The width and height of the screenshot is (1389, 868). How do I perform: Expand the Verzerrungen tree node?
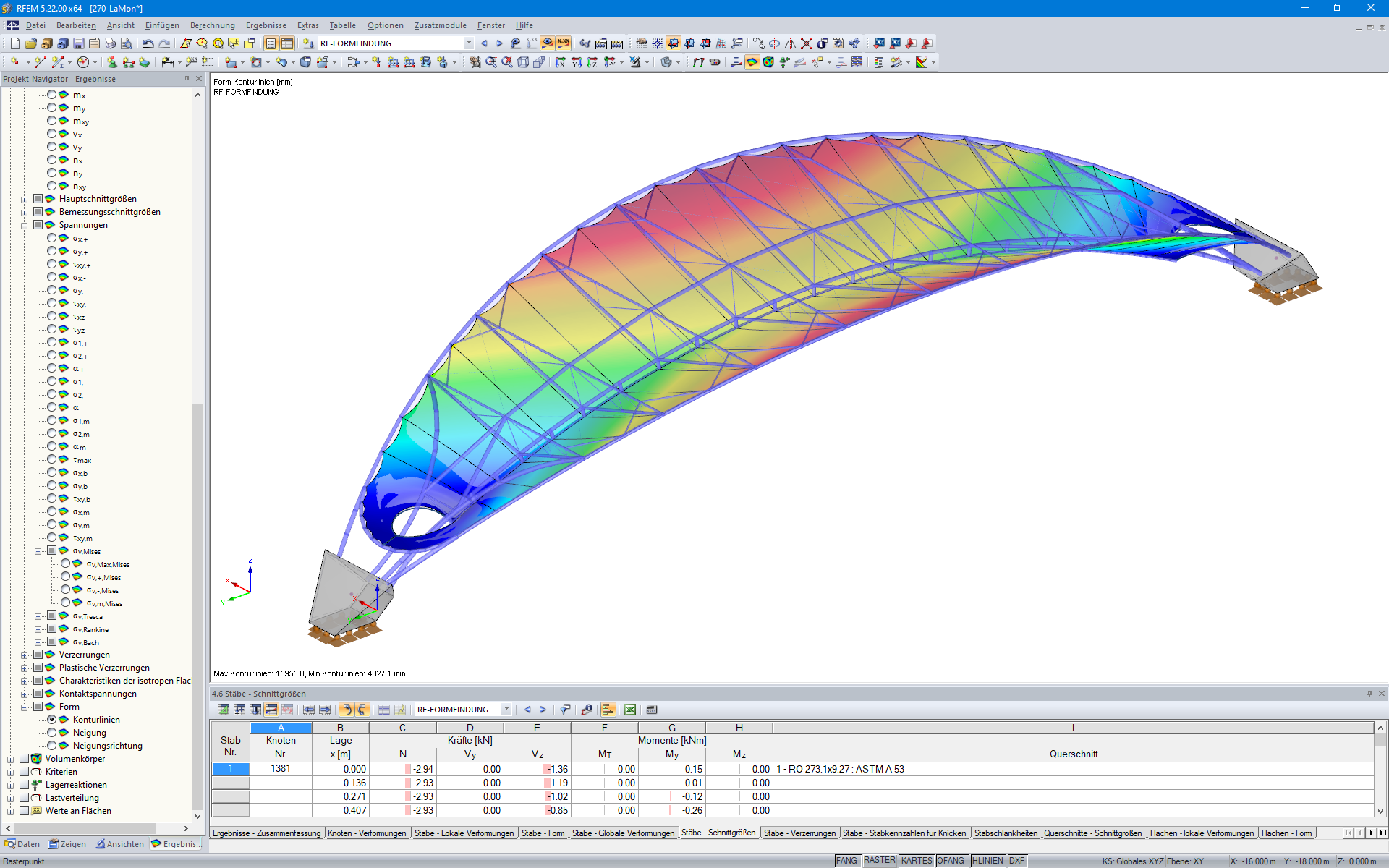[24, 655]
